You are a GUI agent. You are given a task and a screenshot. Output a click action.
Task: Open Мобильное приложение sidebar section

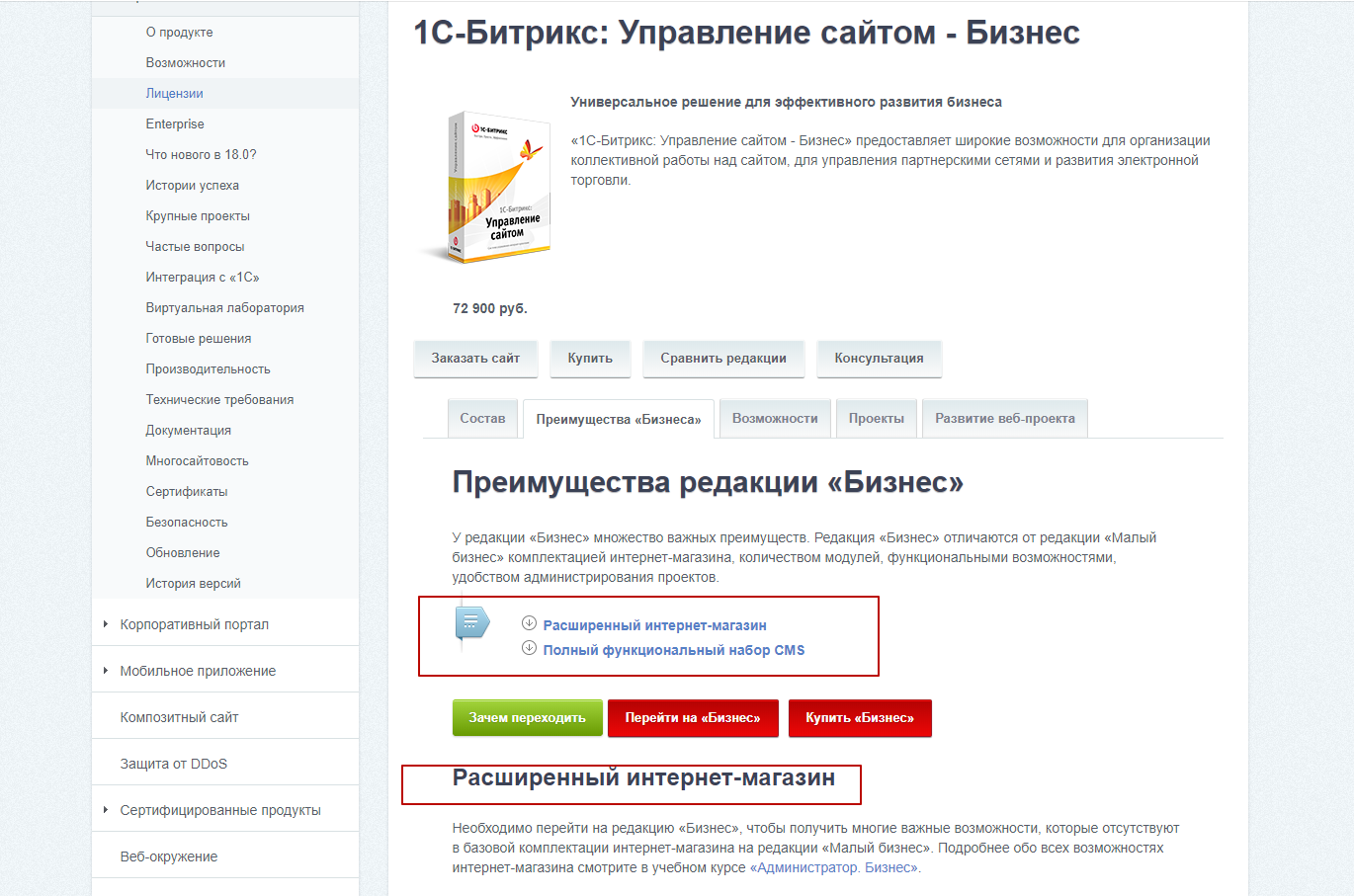(x=198, y=671)
